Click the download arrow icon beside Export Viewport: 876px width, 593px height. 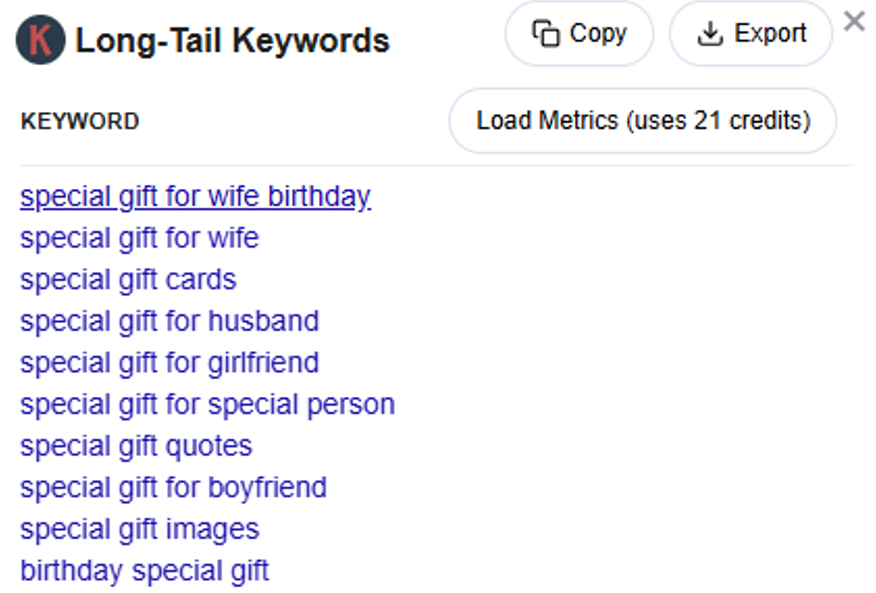click(710, 34)
